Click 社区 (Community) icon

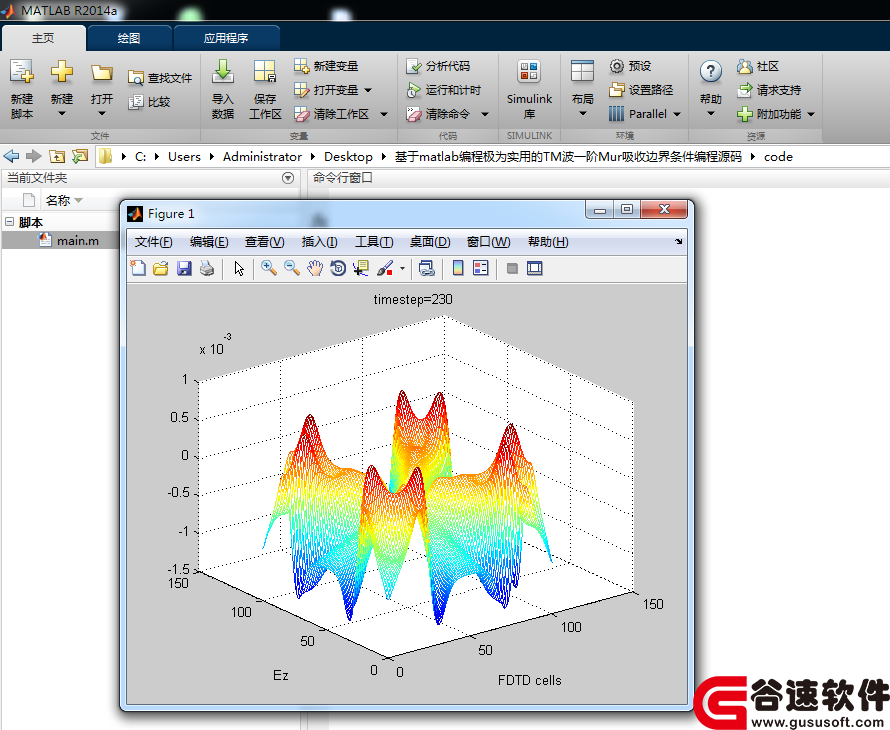(745, 66)
